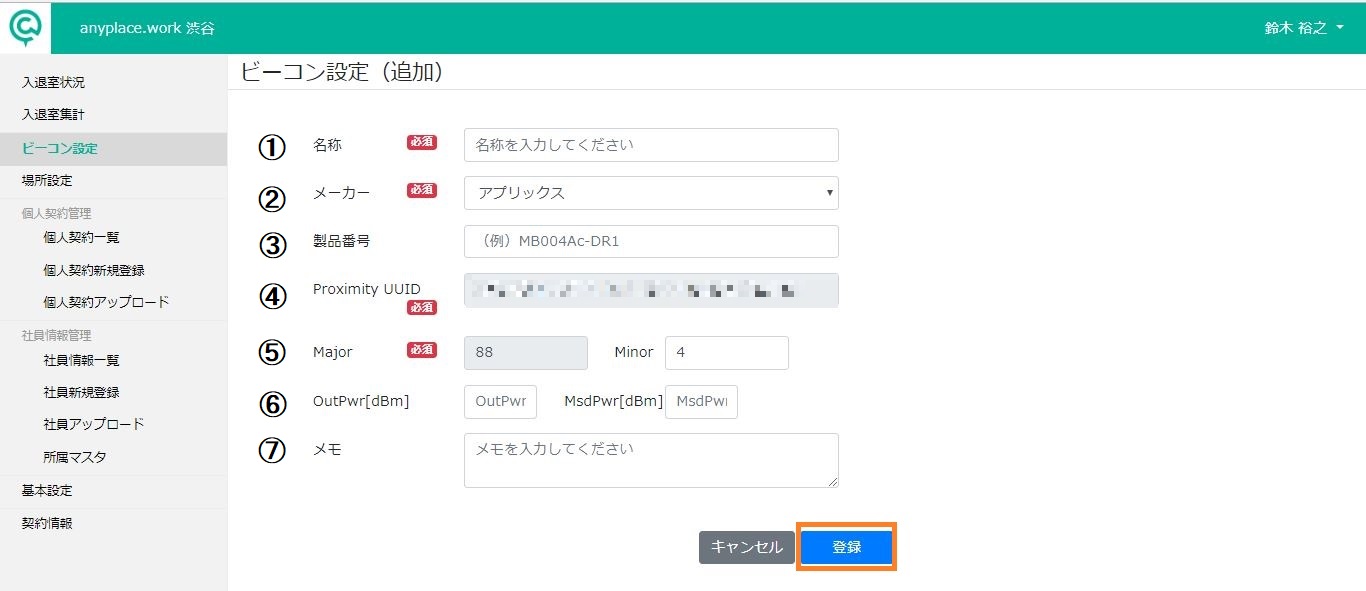Focus the 製品番号 input field
The image size is (1366, 591).
(651, 241)
